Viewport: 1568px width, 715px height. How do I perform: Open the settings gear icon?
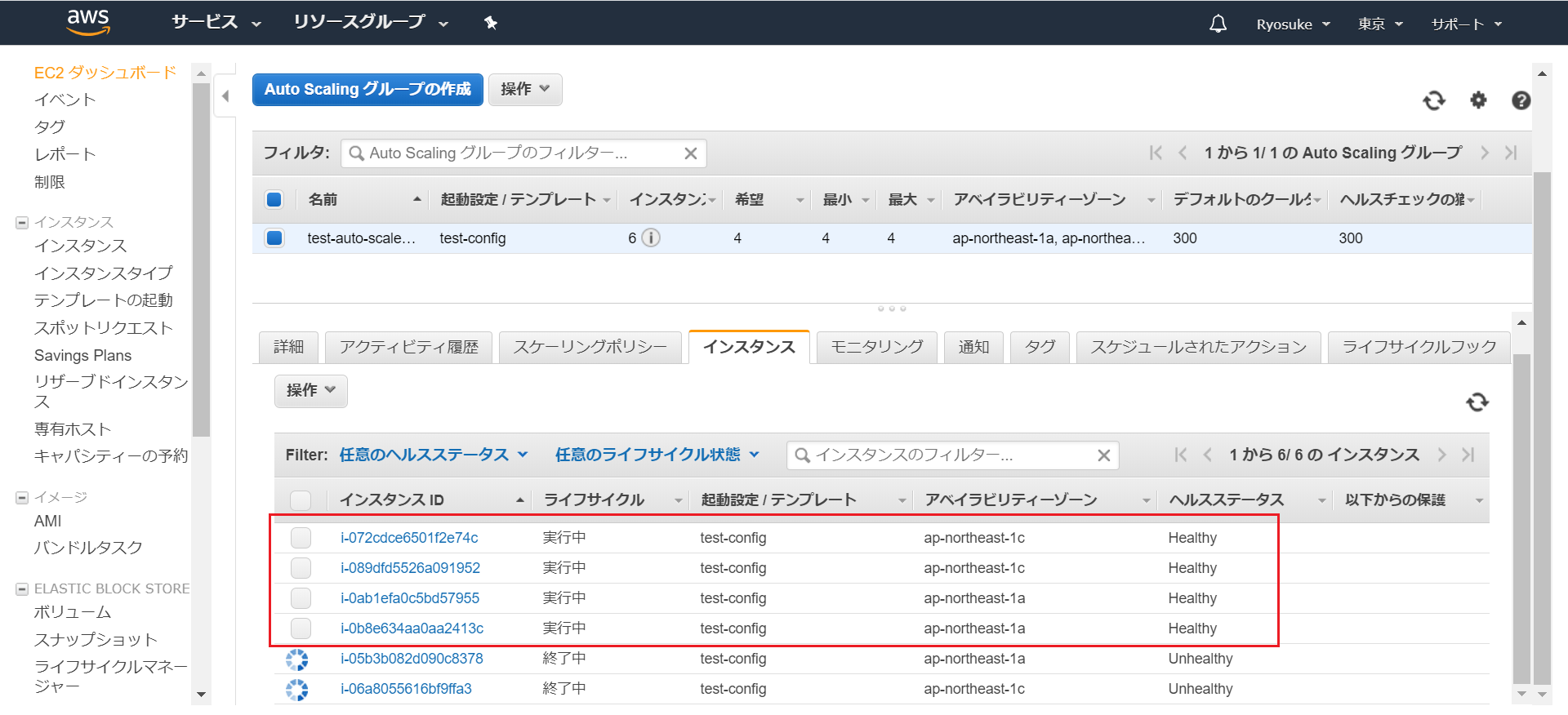(x=1478, y=100)
